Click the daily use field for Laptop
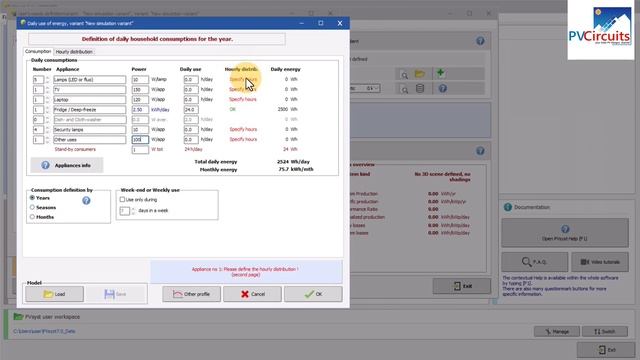 coord(191,100)
